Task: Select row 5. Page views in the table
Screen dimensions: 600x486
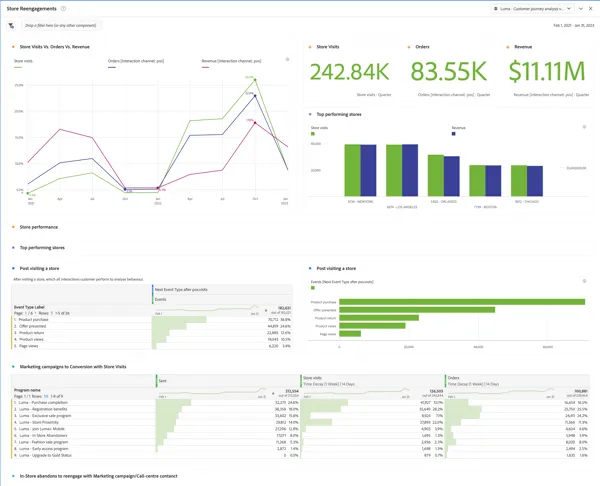Action: 152,346
